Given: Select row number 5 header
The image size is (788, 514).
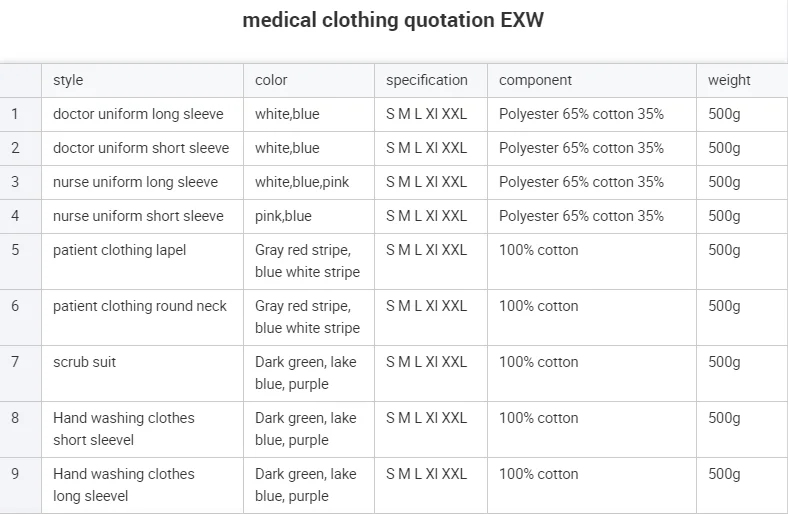Looking at the screenshot, I should (21, 261).
